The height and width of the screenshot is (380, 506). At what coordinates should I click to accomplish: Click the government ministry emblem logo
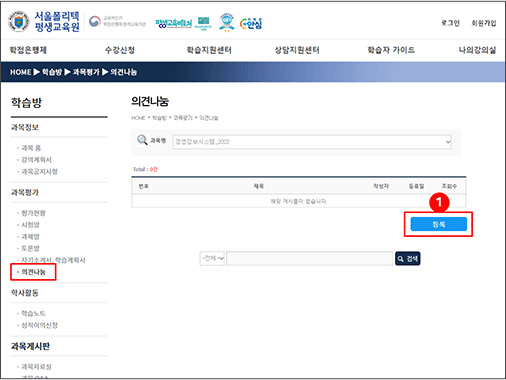click(x=117, y=21)
